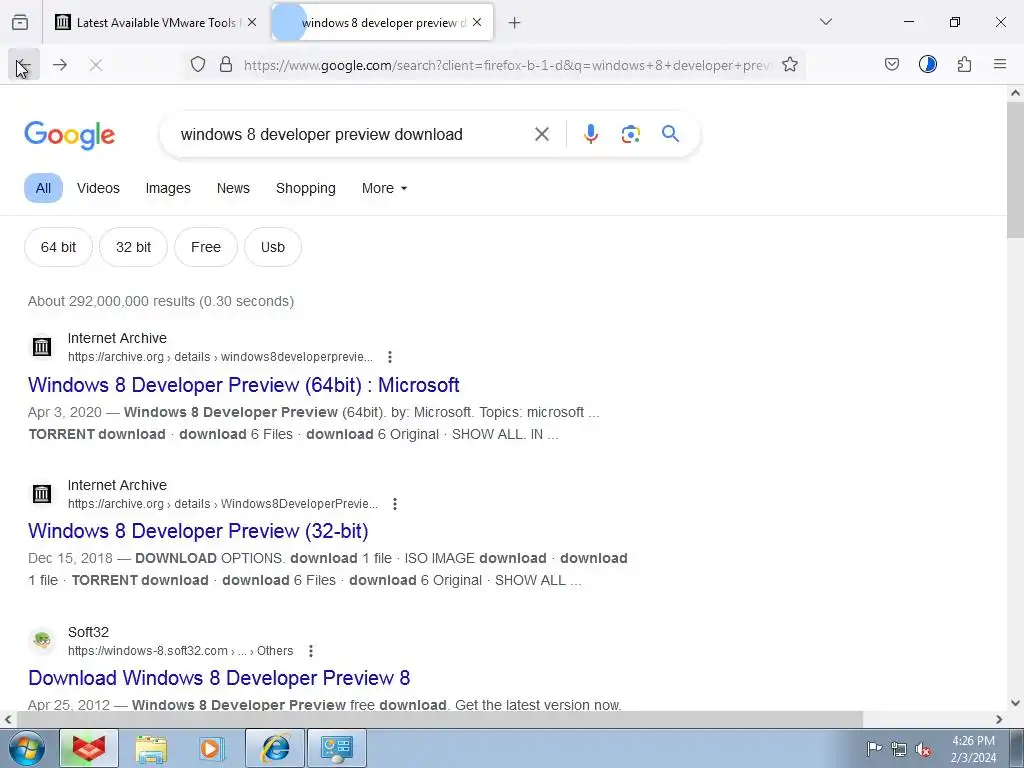
Task: Open the Extensions puzzle piece icon
Action: tap(965, 64)
